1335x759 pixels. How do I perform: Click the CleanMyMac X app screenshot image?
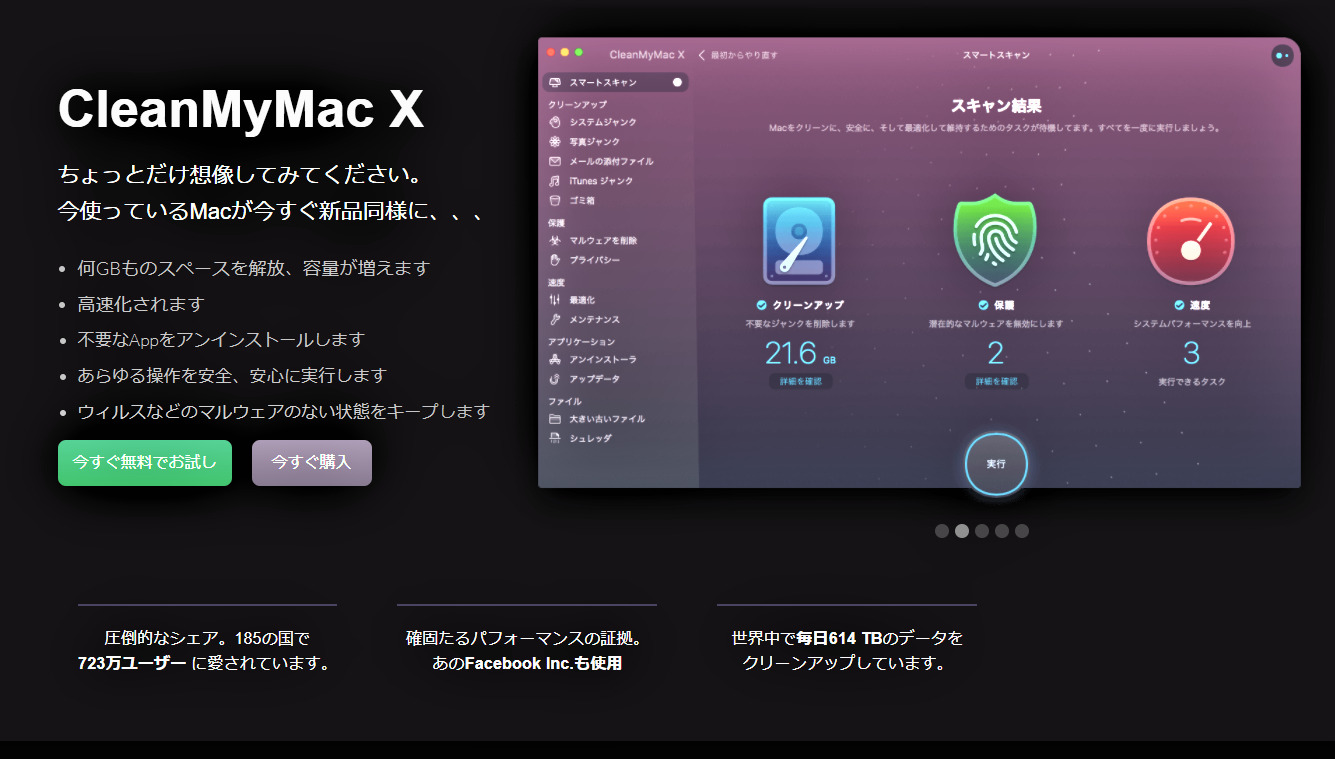click(919, 263)
